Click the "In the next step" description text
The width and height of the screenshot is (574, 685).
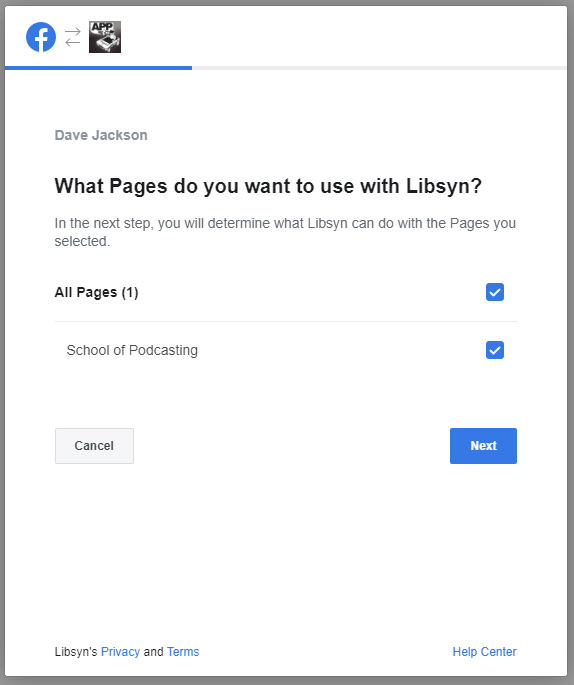(x=285, y=232)
